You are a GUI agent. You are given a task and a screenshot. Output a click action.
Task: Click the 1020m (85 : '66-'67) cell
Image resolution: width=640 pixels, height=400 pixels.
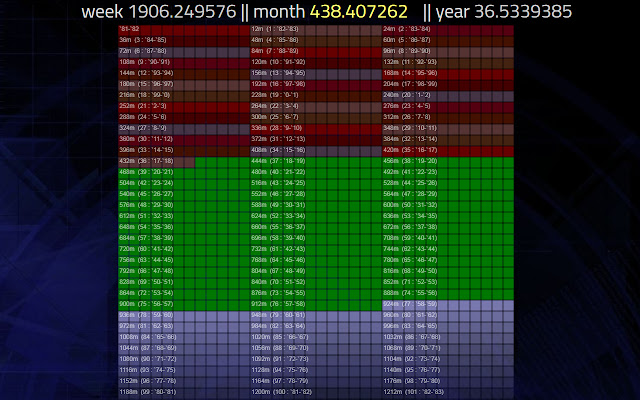pos(316,339)
